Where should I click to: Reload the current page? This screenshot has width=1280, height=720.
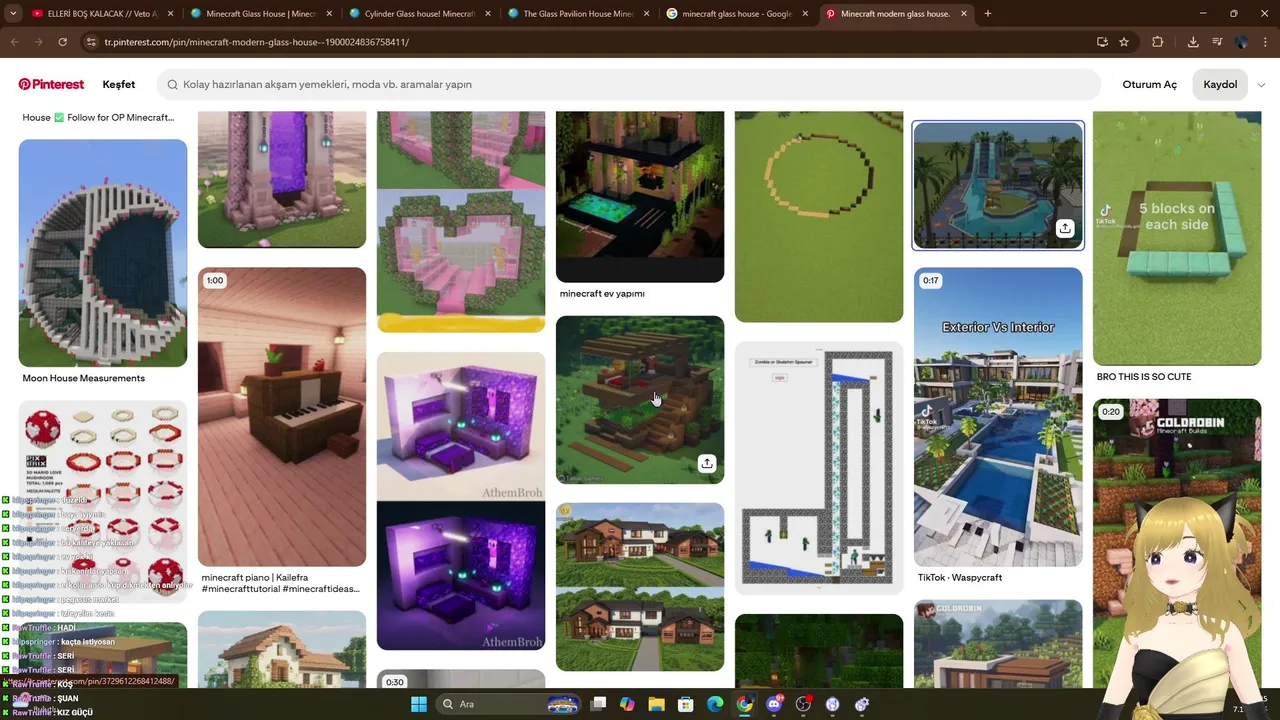(62, 42)
